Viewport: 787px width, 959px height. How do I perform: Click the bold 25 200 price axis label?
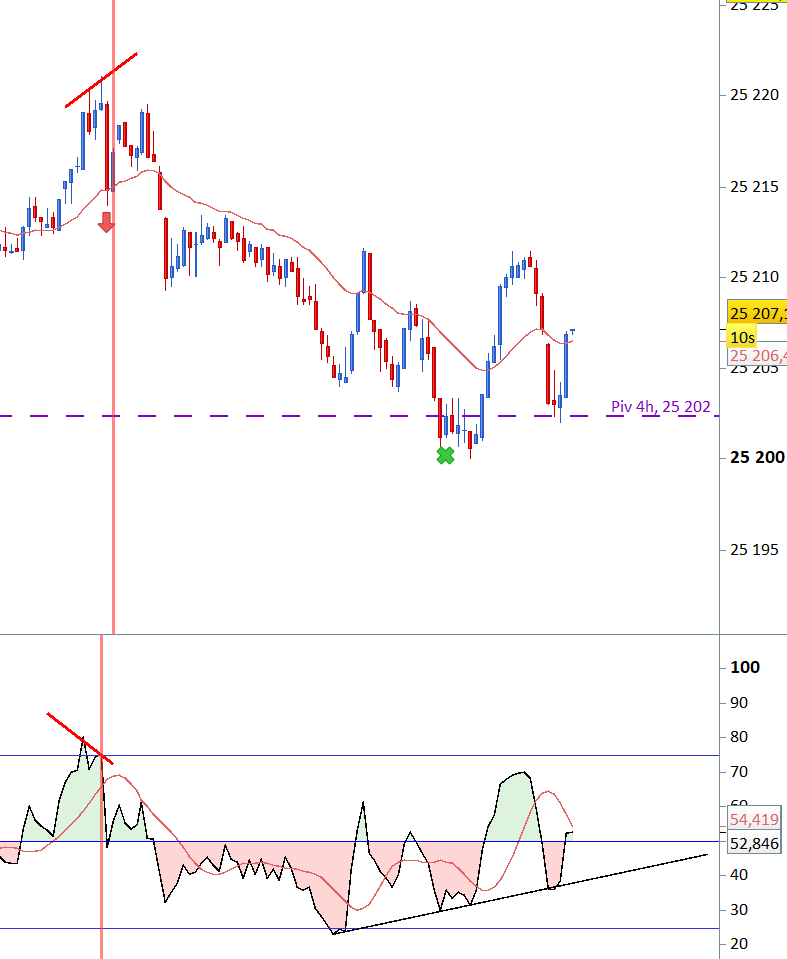click(x=757, y=457)
